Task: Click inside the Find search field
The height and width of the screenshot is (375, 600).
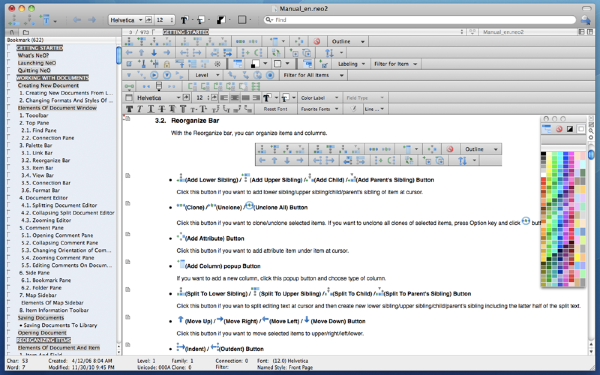Action: pyautogui.click(x=420, y=20)
